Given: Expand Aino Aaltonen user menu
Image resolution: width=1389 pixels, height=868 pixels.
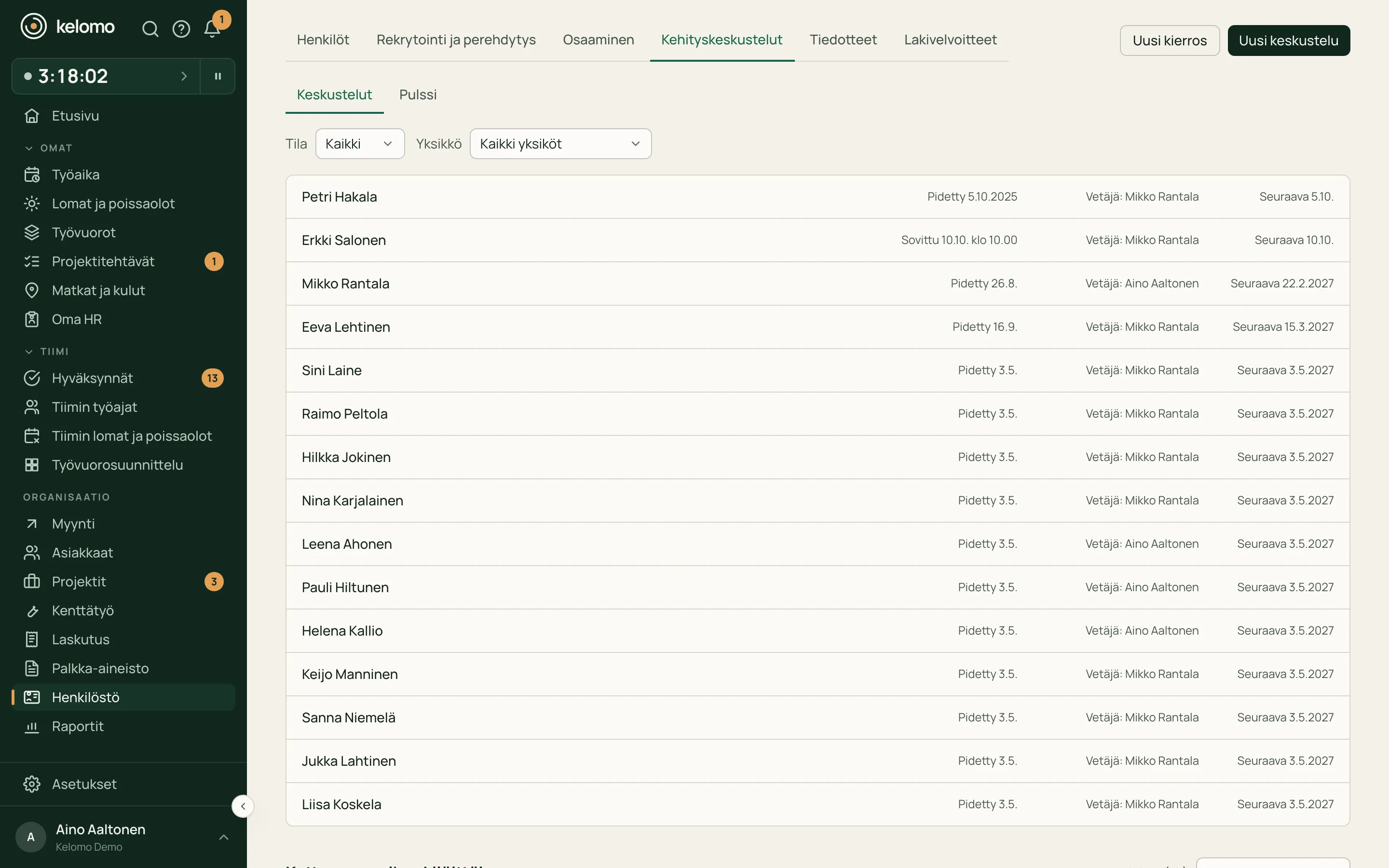Looking at the screenshot, I should pos(224,837).
